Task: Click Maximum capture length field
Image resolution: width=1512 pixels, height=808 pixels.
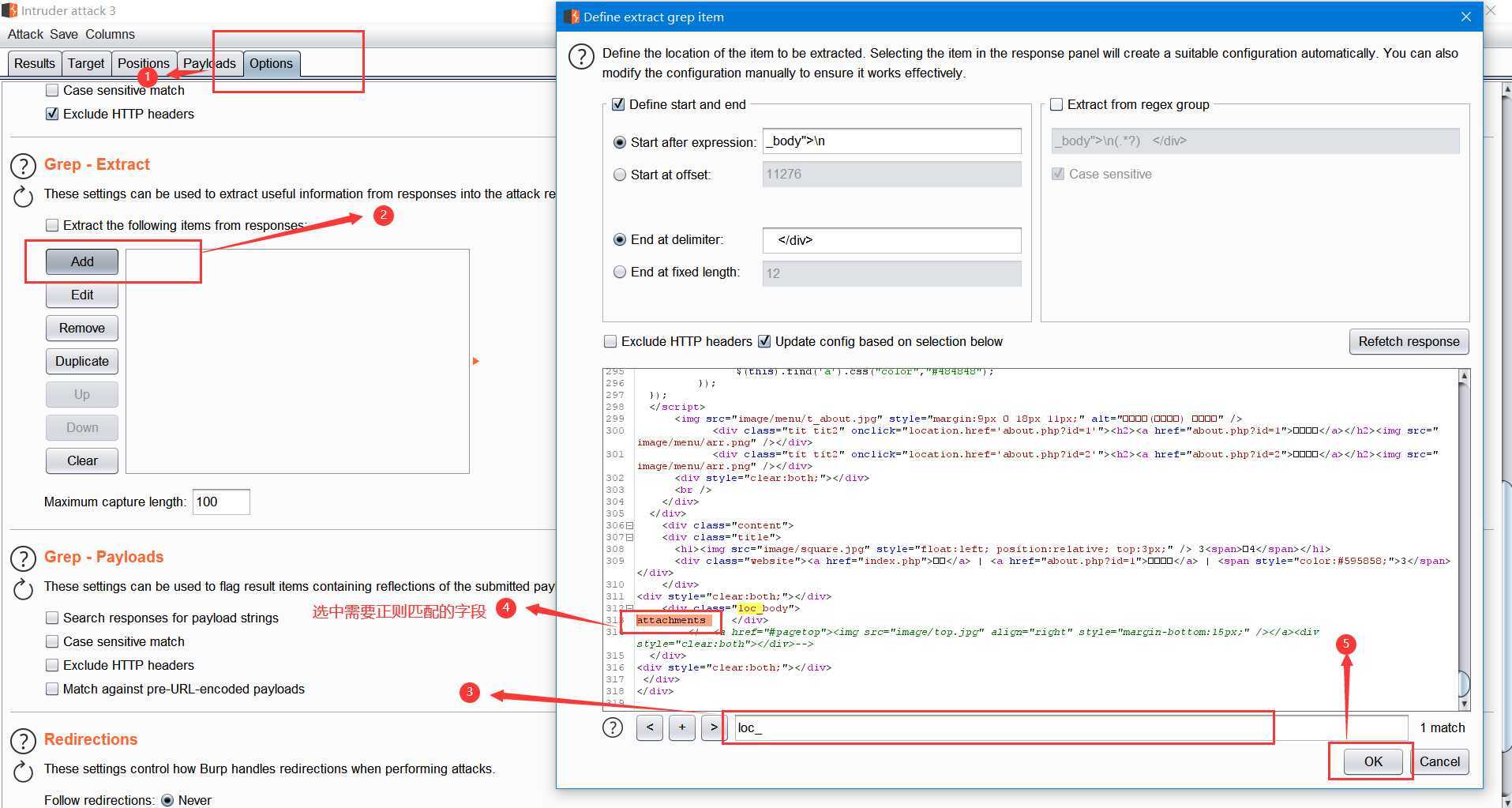Action: point(221,502)
